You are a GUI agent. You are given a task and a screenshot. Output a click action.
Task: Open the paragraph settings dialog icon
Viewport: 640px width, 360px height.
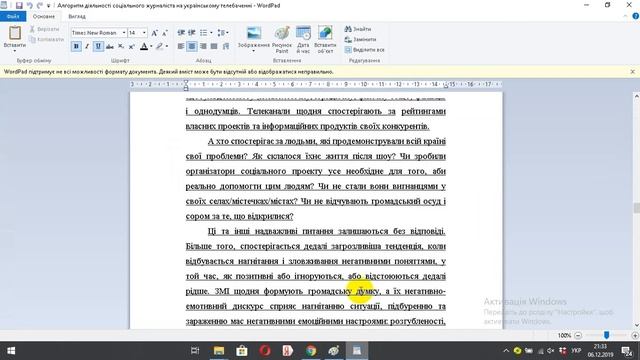pos(226,47)
